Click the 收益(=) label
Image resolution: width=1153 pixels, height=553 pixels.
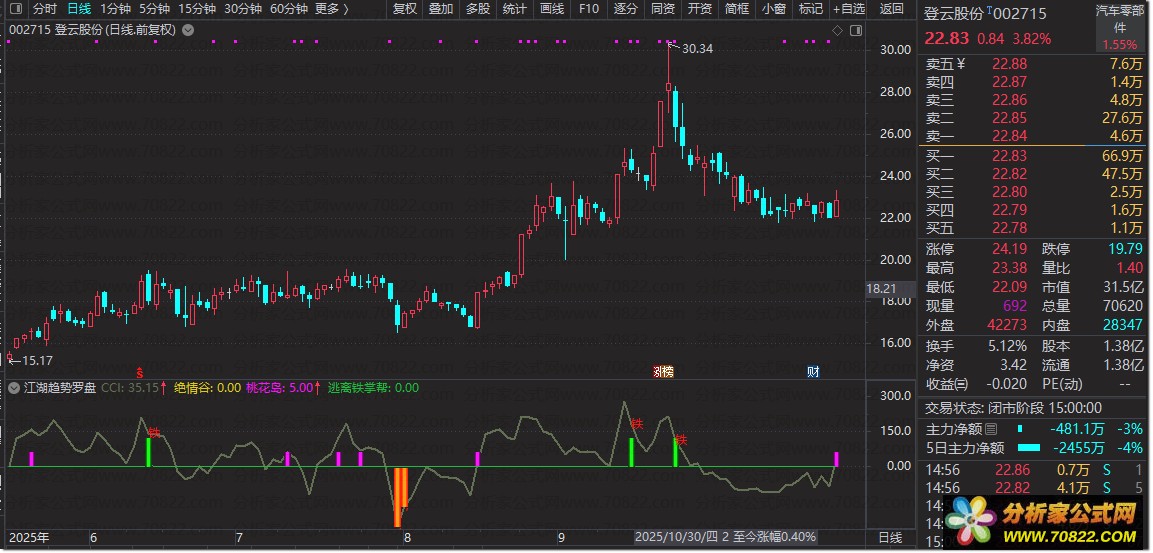pos(947,384)
